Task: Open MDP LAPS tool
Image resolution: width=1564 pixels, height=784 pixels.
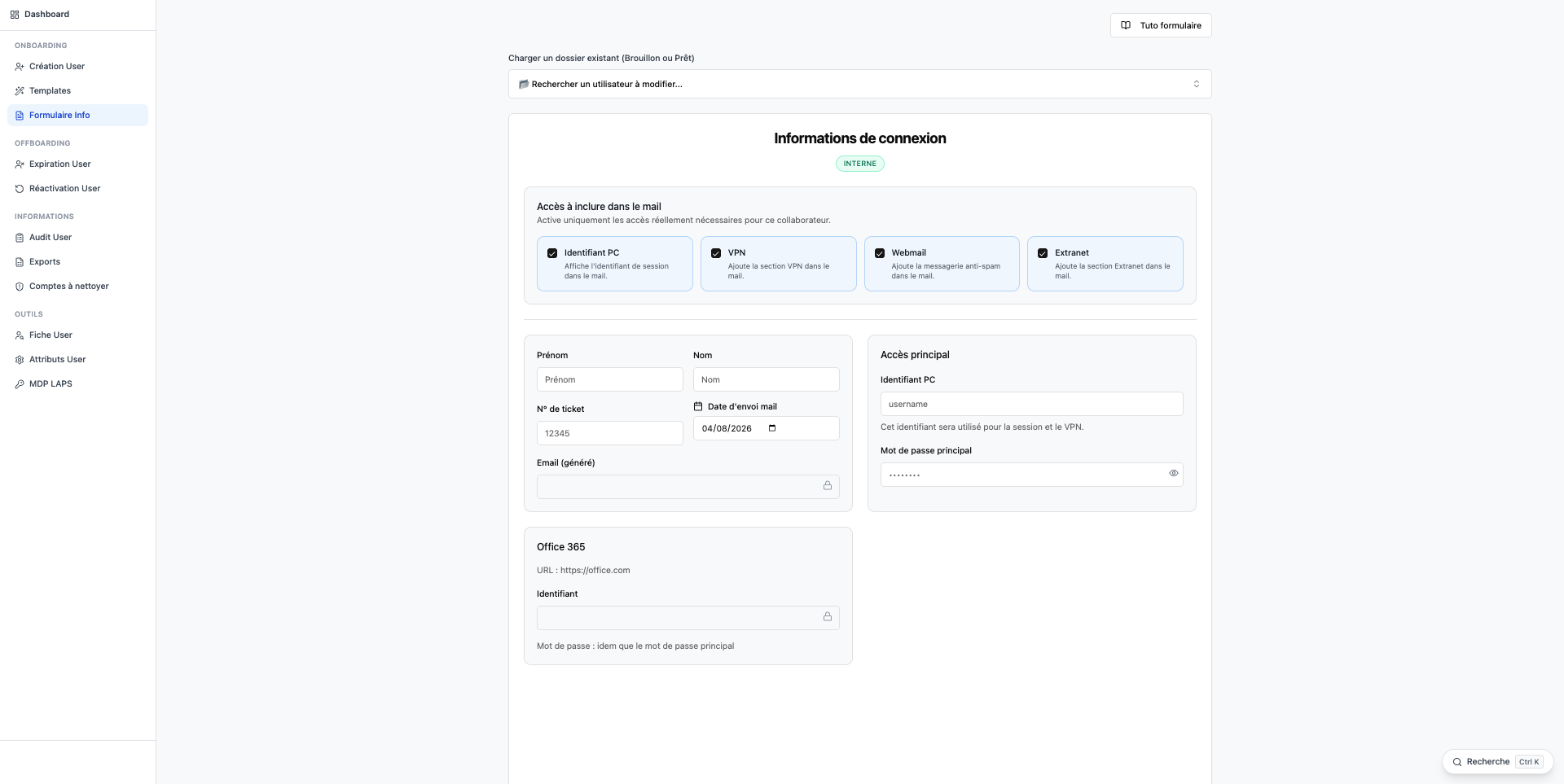Action: (x=77, y=384)
